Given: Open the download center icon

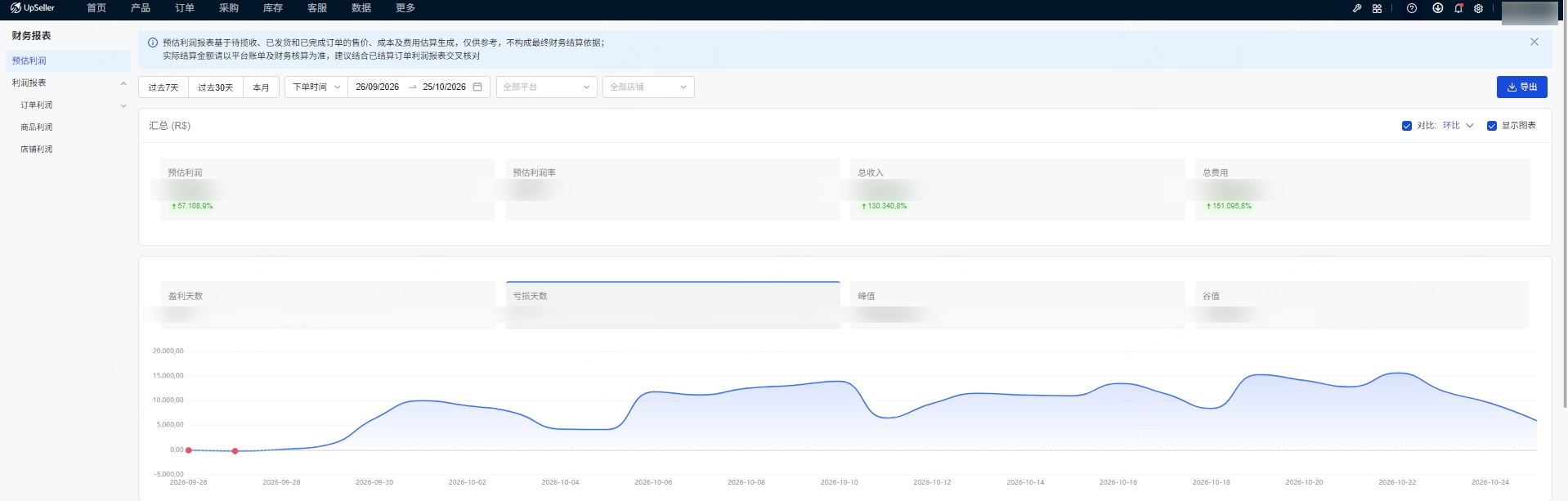Looking at the screenshot, I should click(1438, 8).
